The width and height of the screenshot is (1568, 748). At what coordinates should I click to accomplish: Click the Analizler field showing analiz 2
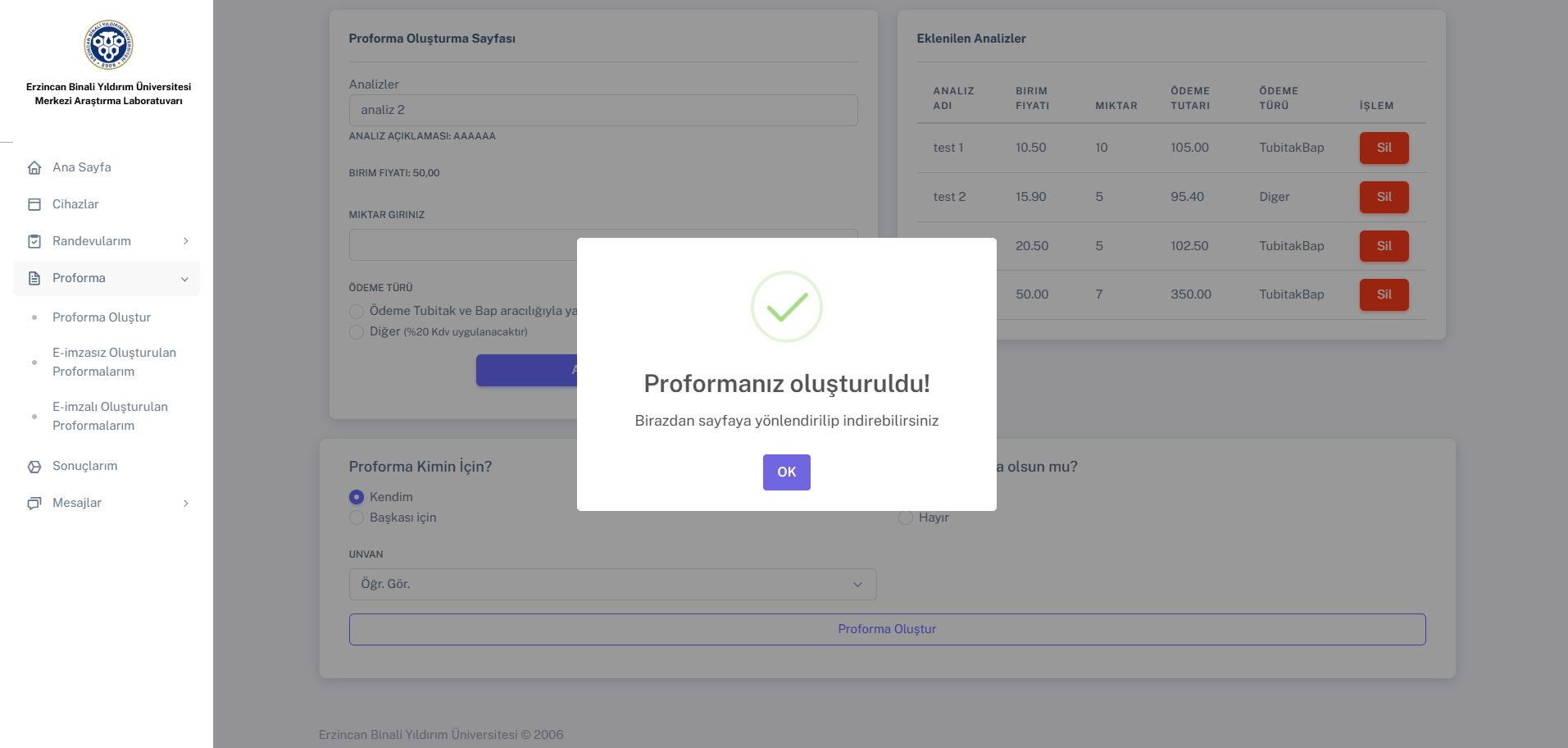(602, 110)
